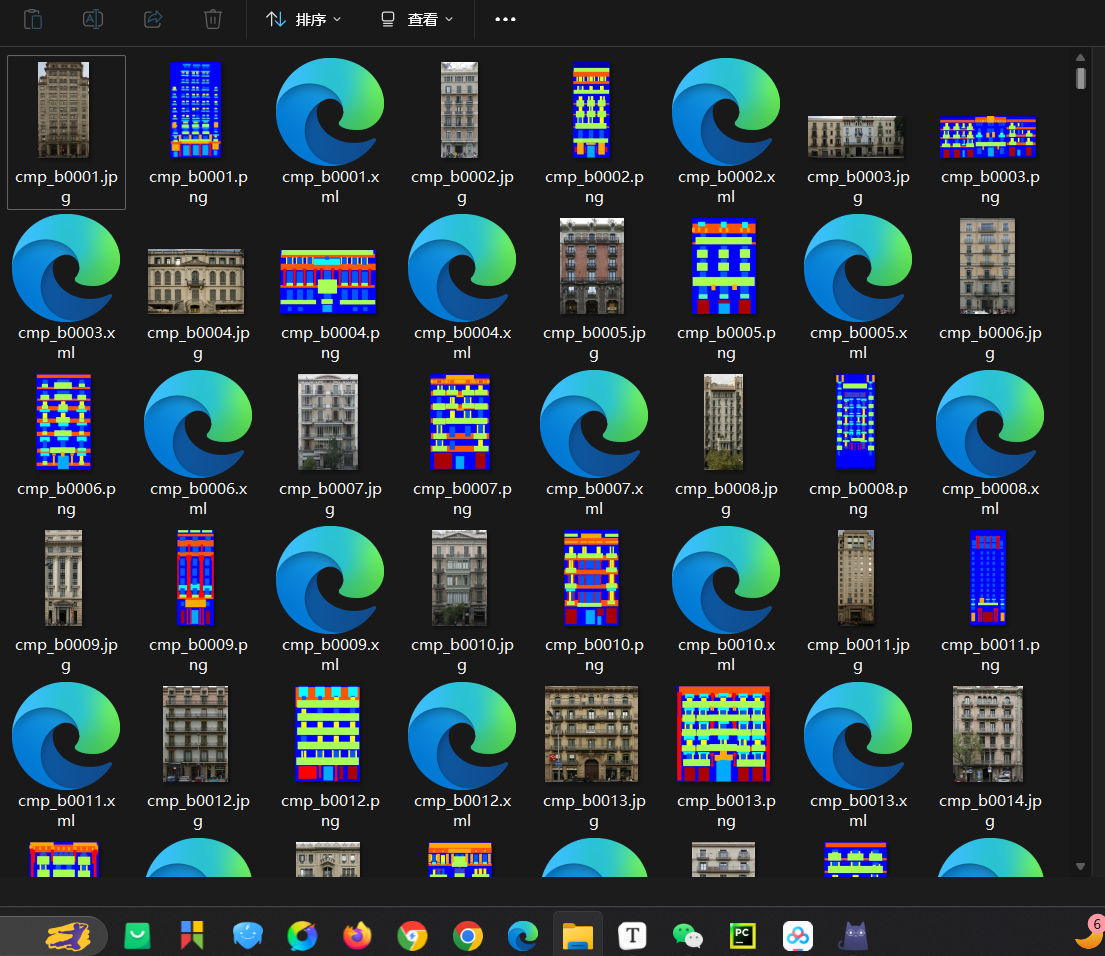Select the cmp_b0011.xml Edge file icon
The width and height of the screenshot is (1105, 956).
pyautogui.click(x=66, y=736)
